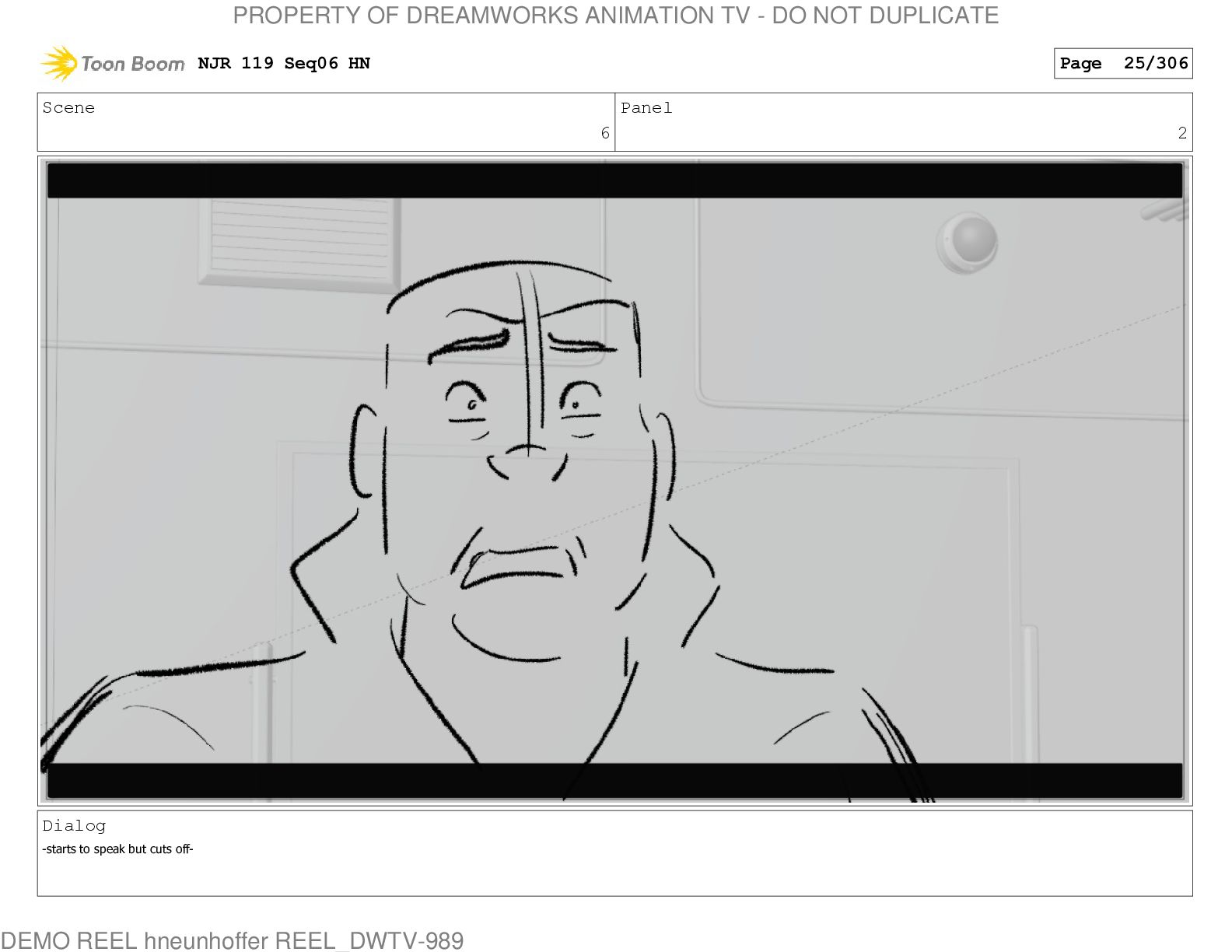This screenshot has height=952, width=1232.
Task: Click scene number 6
Action: [x=605, y=133]
